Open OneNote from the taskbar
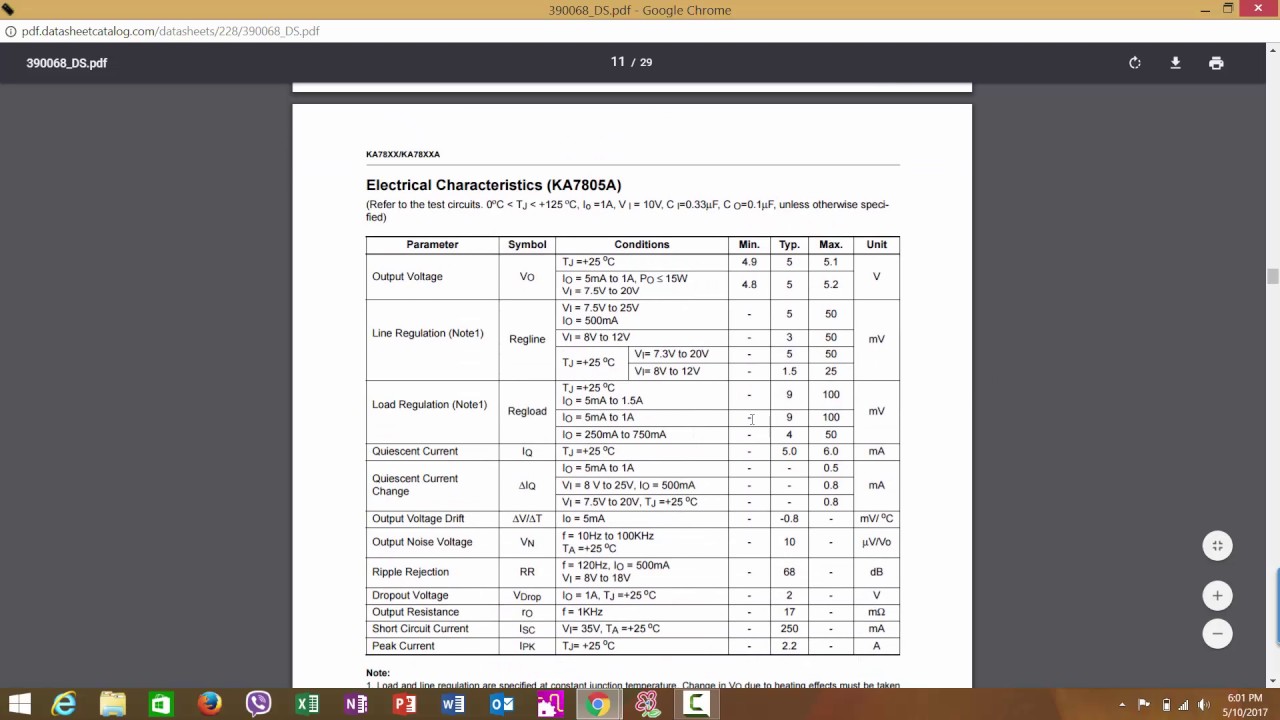Screen dimensions: 1280x720 356,704
